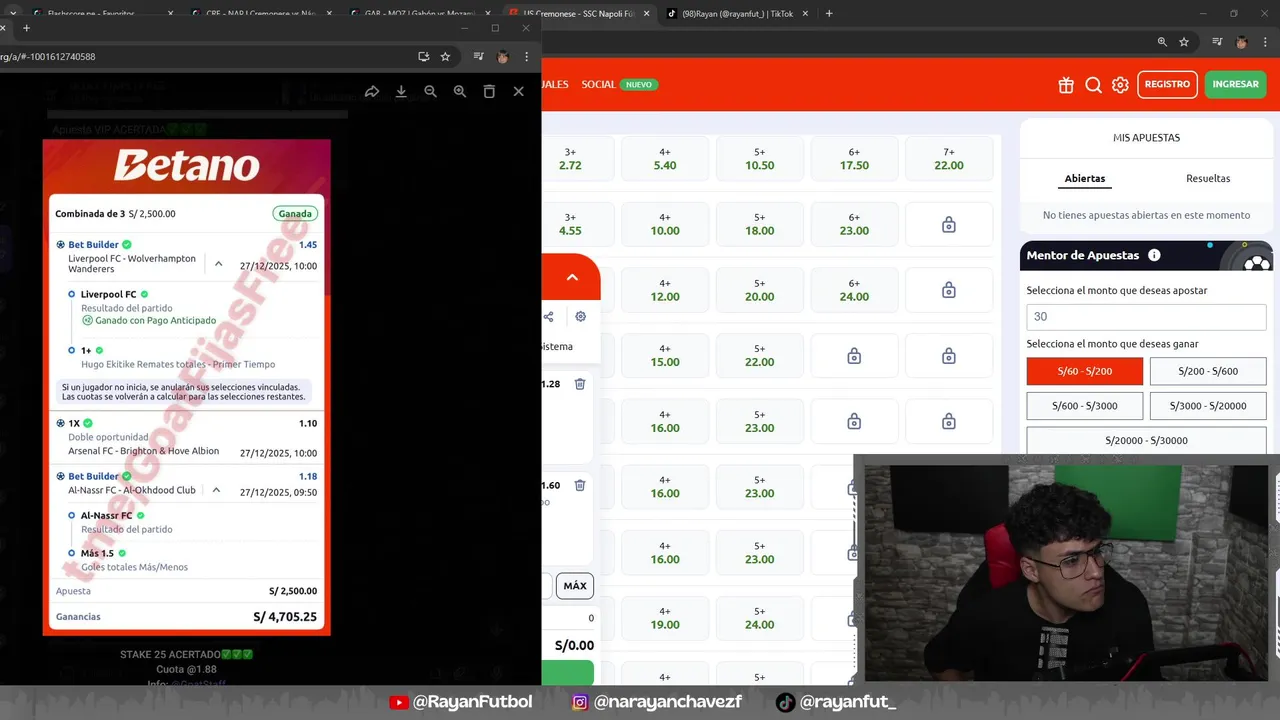Click the Betano bet slip image
Viewport: 1280px width, 720px height.
click(x=186, y=387)
